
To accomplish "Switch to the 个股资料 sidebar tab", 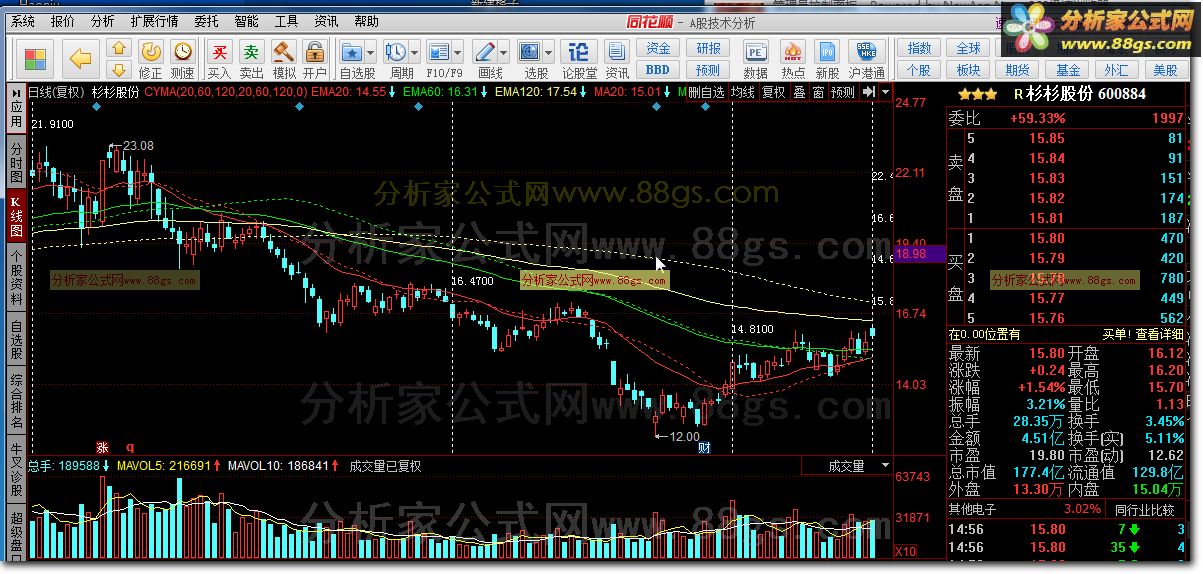I will coord(17,277).
